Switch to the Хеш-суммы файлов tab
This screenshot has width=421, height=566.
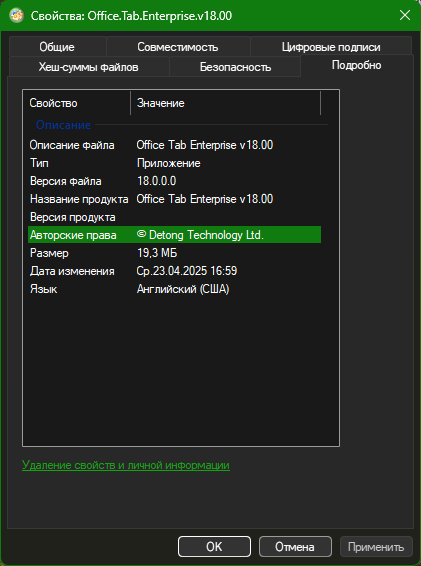(x=88, y=67)
